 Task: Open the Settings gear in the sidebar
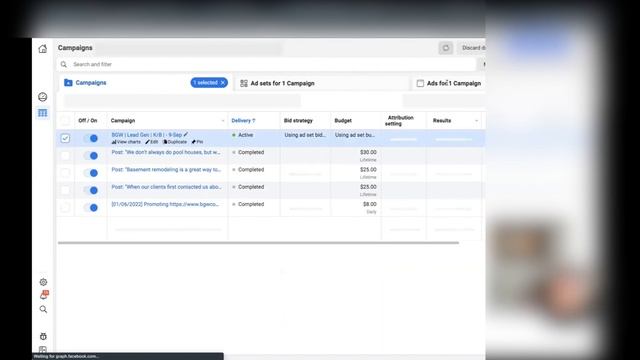point(43,282)
